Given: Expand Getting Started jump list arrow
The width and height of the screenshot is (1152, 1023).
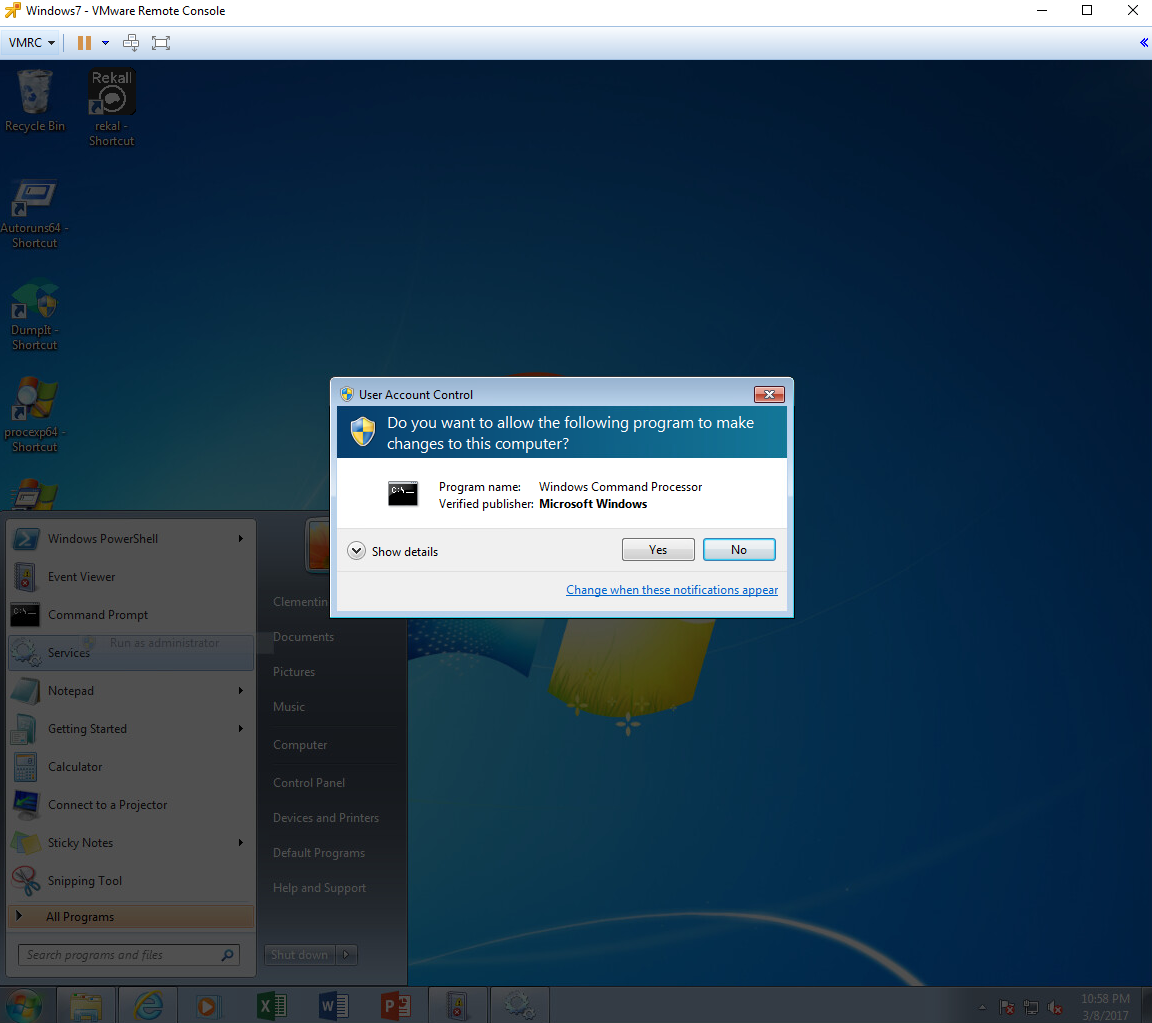Looking at the screenshot, I should pos(240,729).
